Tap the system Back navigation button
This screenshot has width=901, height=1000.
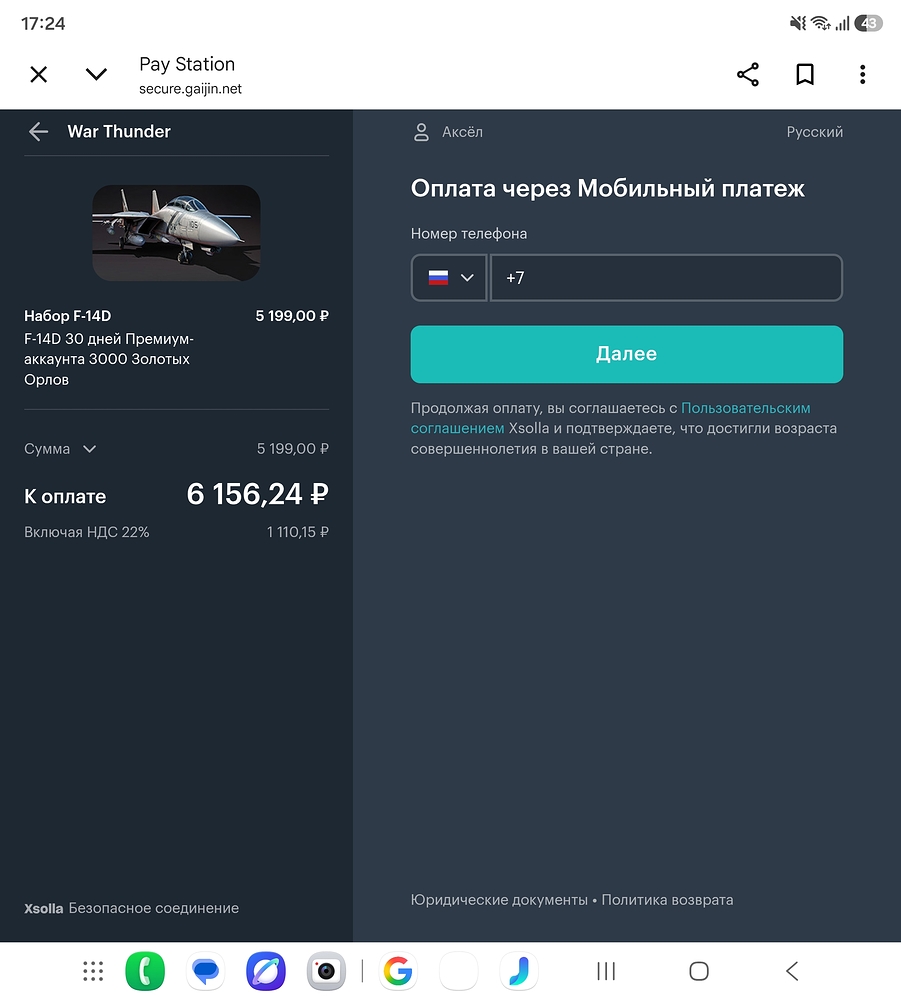coord(792,971)
